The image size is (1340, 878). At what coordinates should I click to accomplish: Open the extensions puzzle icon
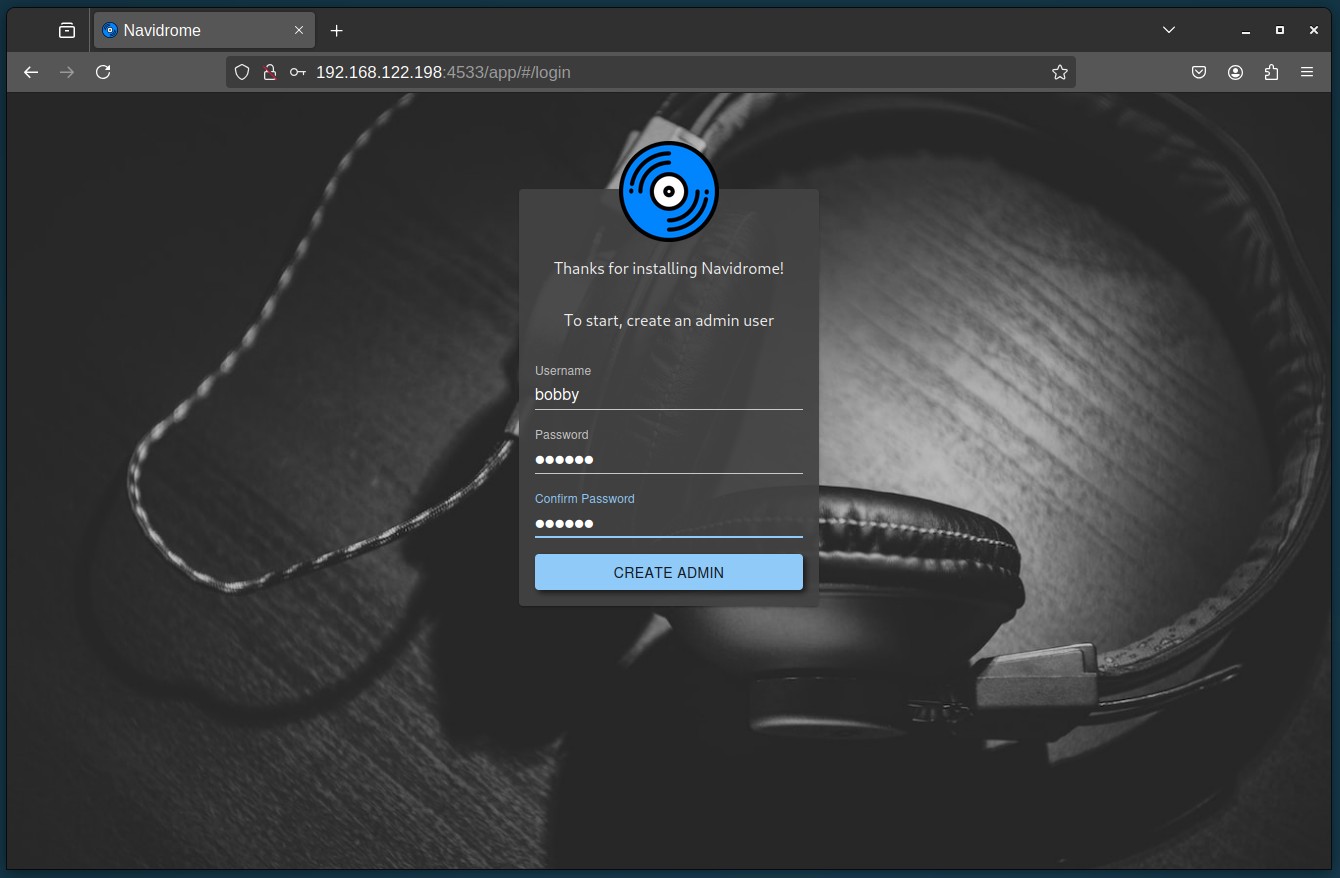click(1271, 72)
